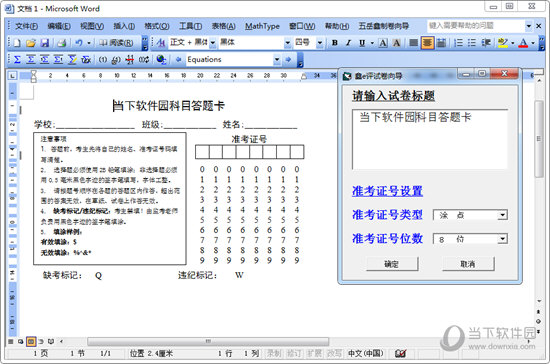Apply yellow highlight color

[x=503, y=43]
